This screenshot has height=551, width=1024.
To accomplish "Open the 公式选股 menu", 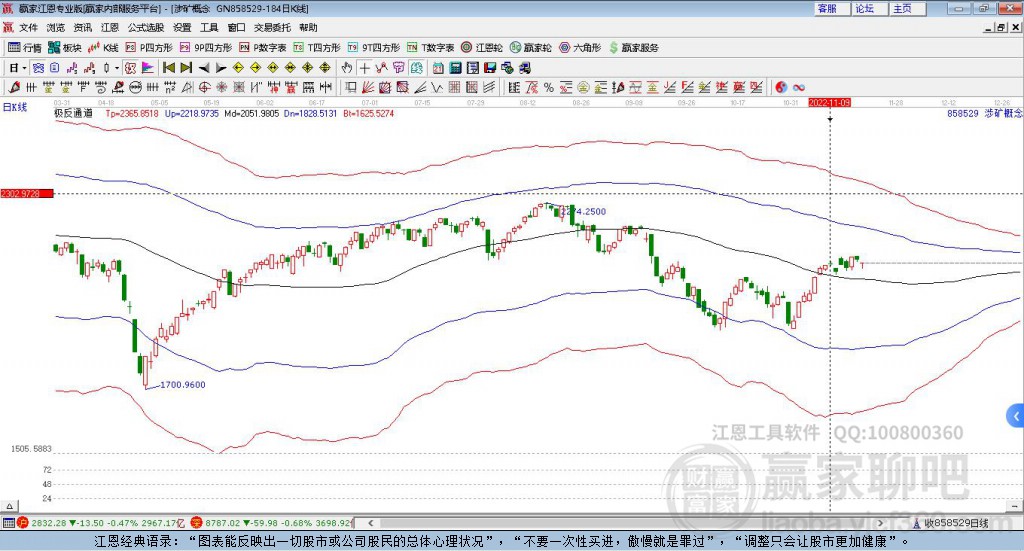I will click(146, 27).
